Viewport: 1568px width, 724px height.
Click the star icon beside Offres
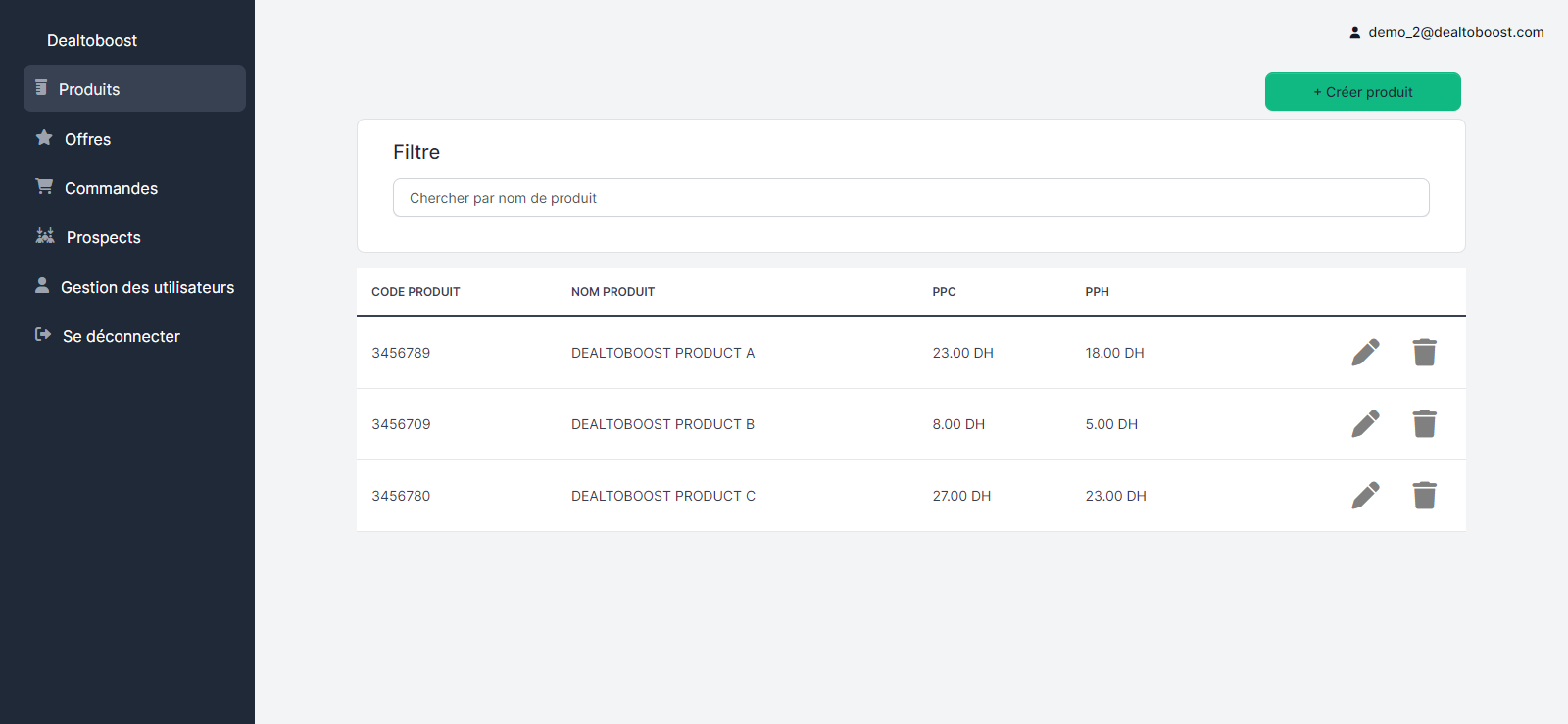(x=44, y=138)
